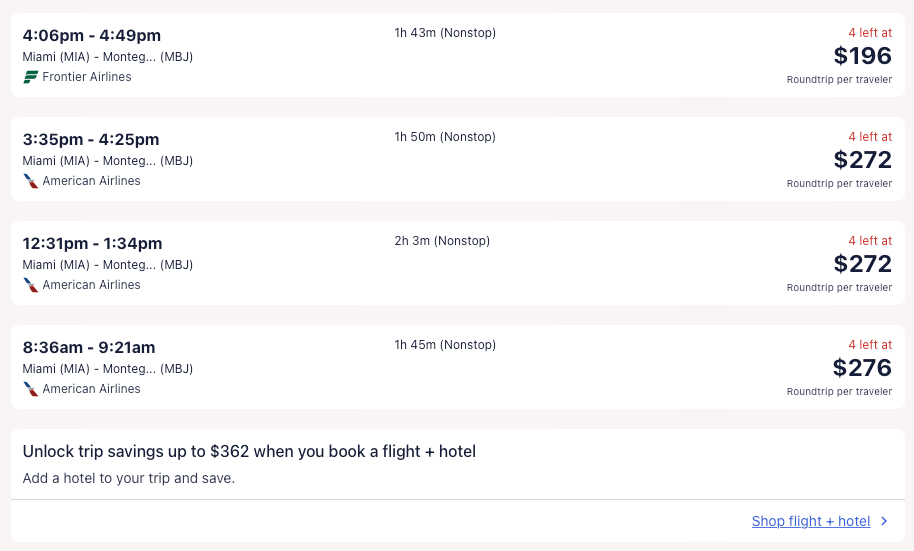914x551 pixels.
Task: Click the 1h 45m (Nonstop) duration label
Action: (x=445, y=345)
